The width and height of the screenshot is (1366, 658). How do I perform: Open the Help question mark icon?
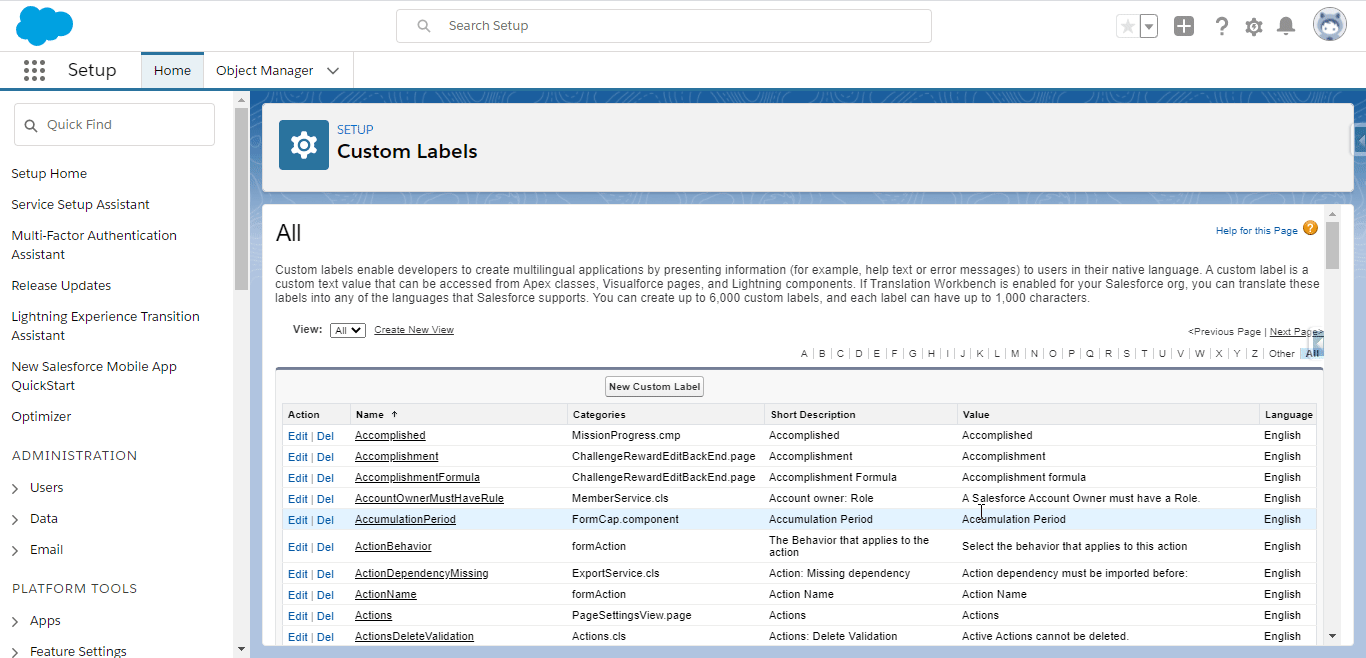(x=1221, y=26)
